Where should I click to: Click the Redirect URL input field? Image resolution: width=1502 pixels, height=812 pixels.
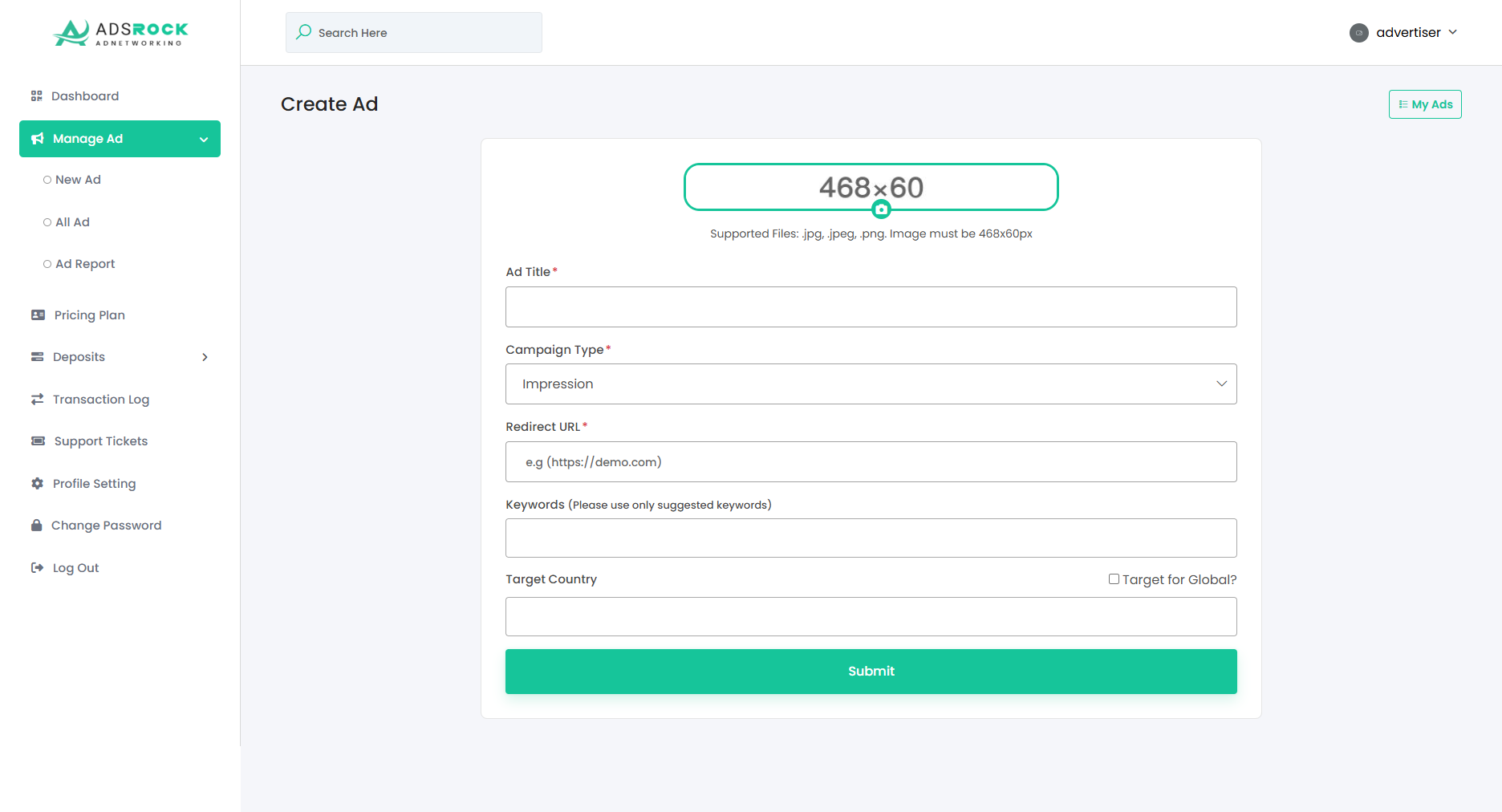pos(871,461)
